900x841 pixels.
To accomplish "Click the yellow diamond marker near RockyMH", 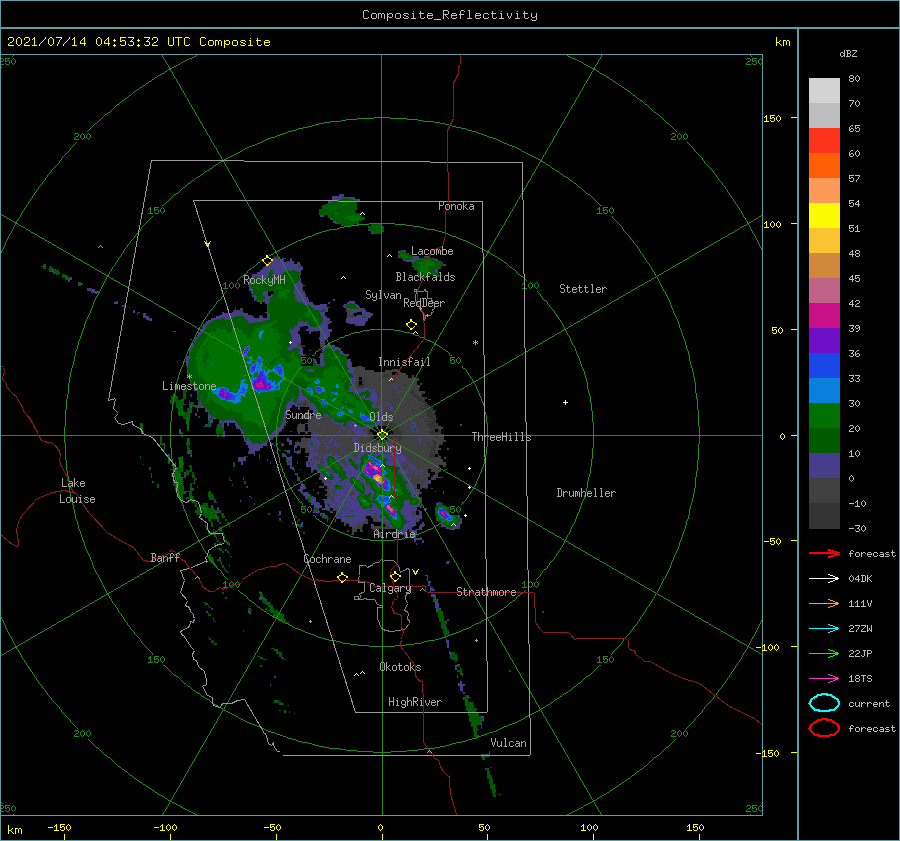I will (267, 261).
